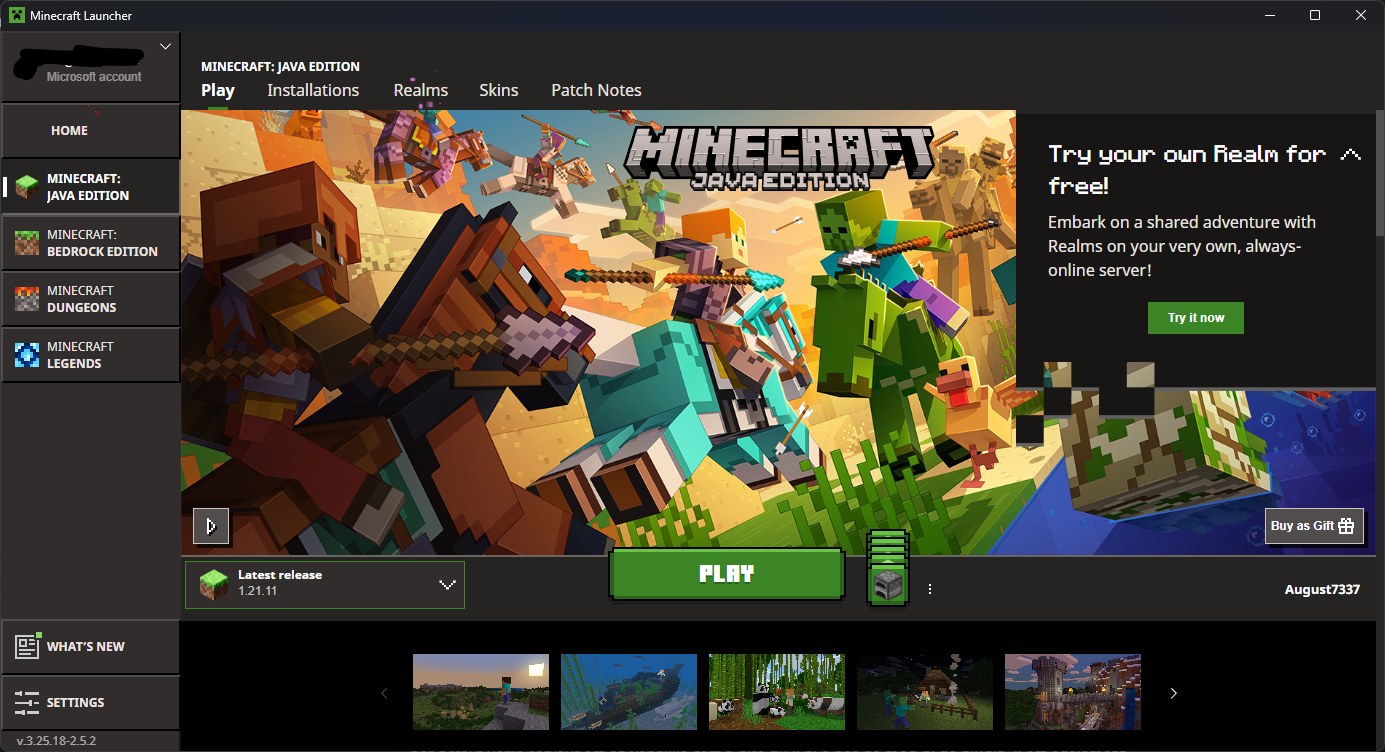Collapse the Realm promo panel with the chevron
Image resolution: width=1385 pixels, height=752 pixels.
tap(1351, 155)
